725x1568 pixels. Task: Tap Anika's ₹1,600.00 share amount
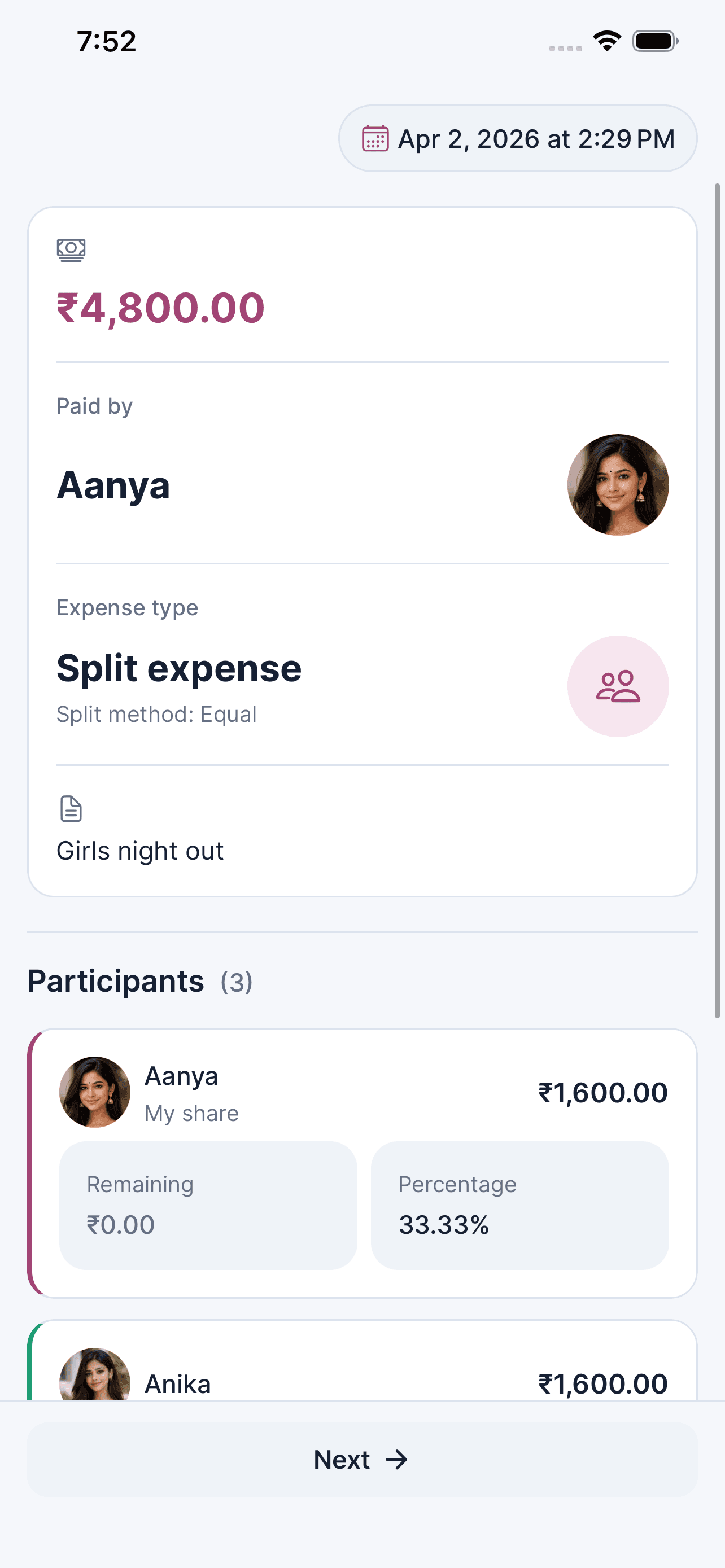[x=602, y=1383]
